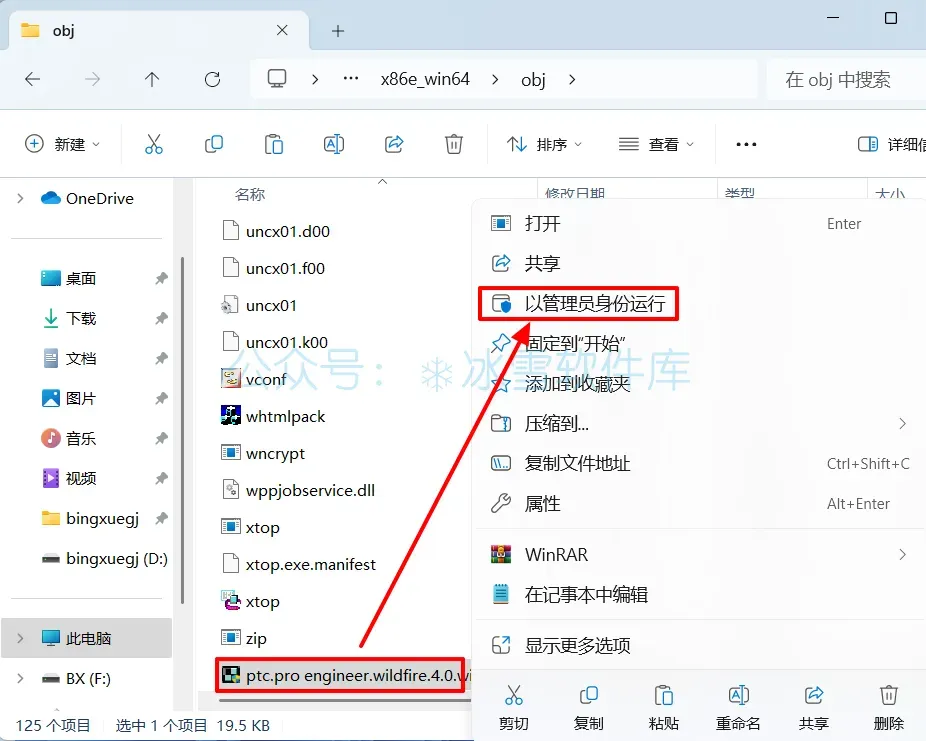
Task: Close the obj tab
Action: click(282, 30)
